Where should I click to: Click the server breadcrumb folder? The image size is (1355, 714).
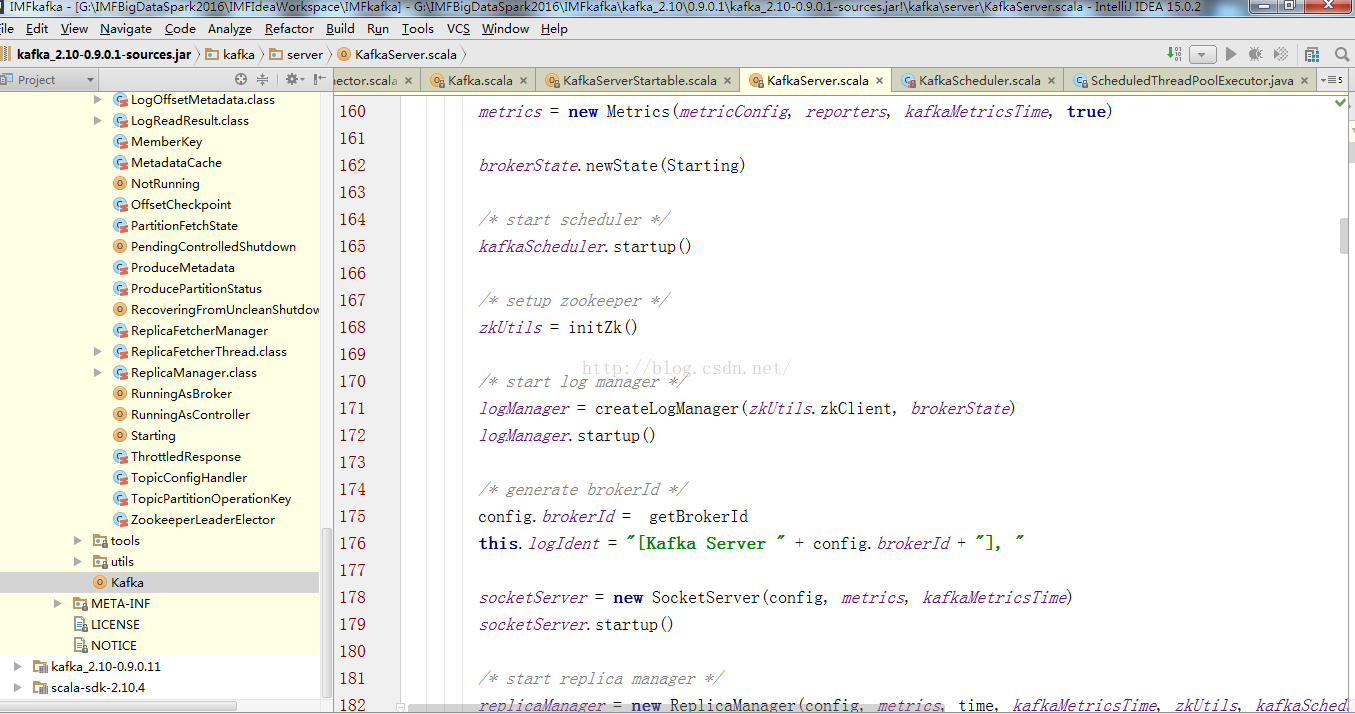click(297, 54)
